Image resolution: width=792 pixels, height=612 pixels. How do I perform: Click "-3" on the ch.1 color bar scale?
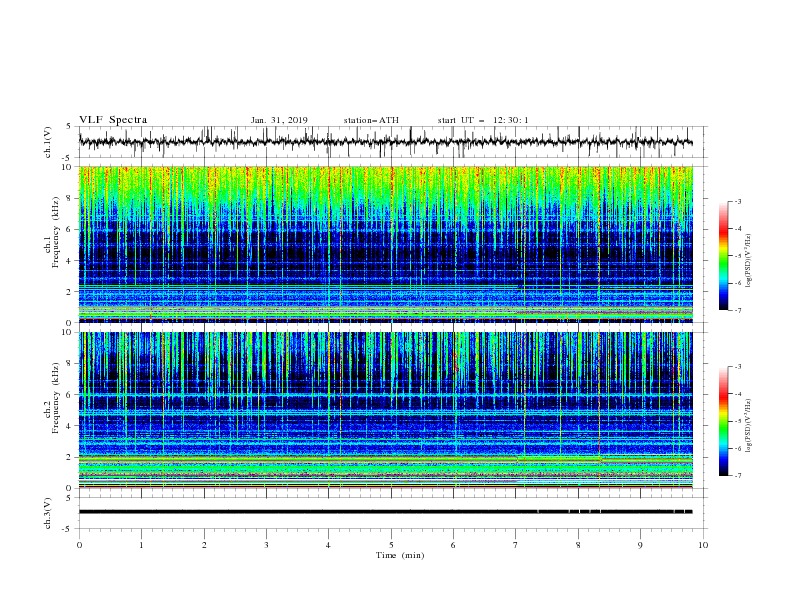[x=738, y=201]
